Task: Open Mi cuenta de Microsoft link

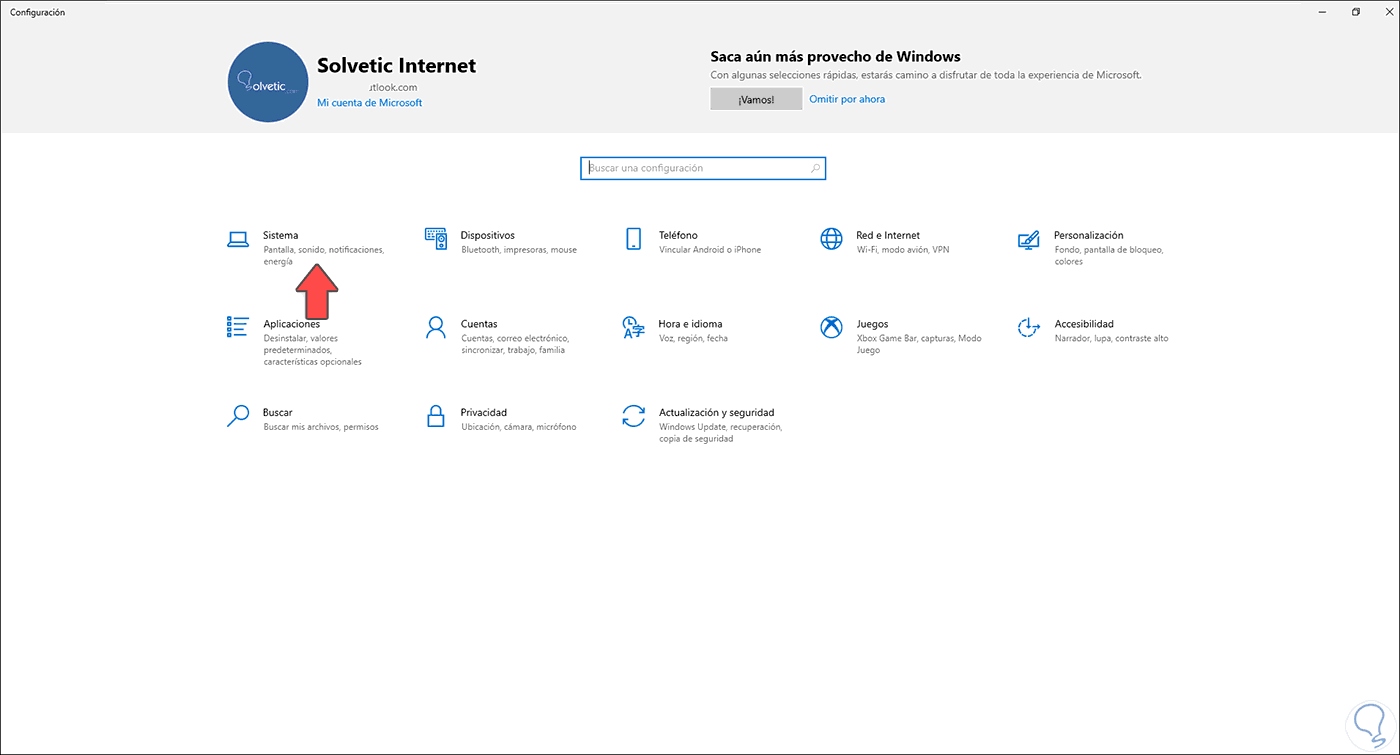Action: click(369, 103)
